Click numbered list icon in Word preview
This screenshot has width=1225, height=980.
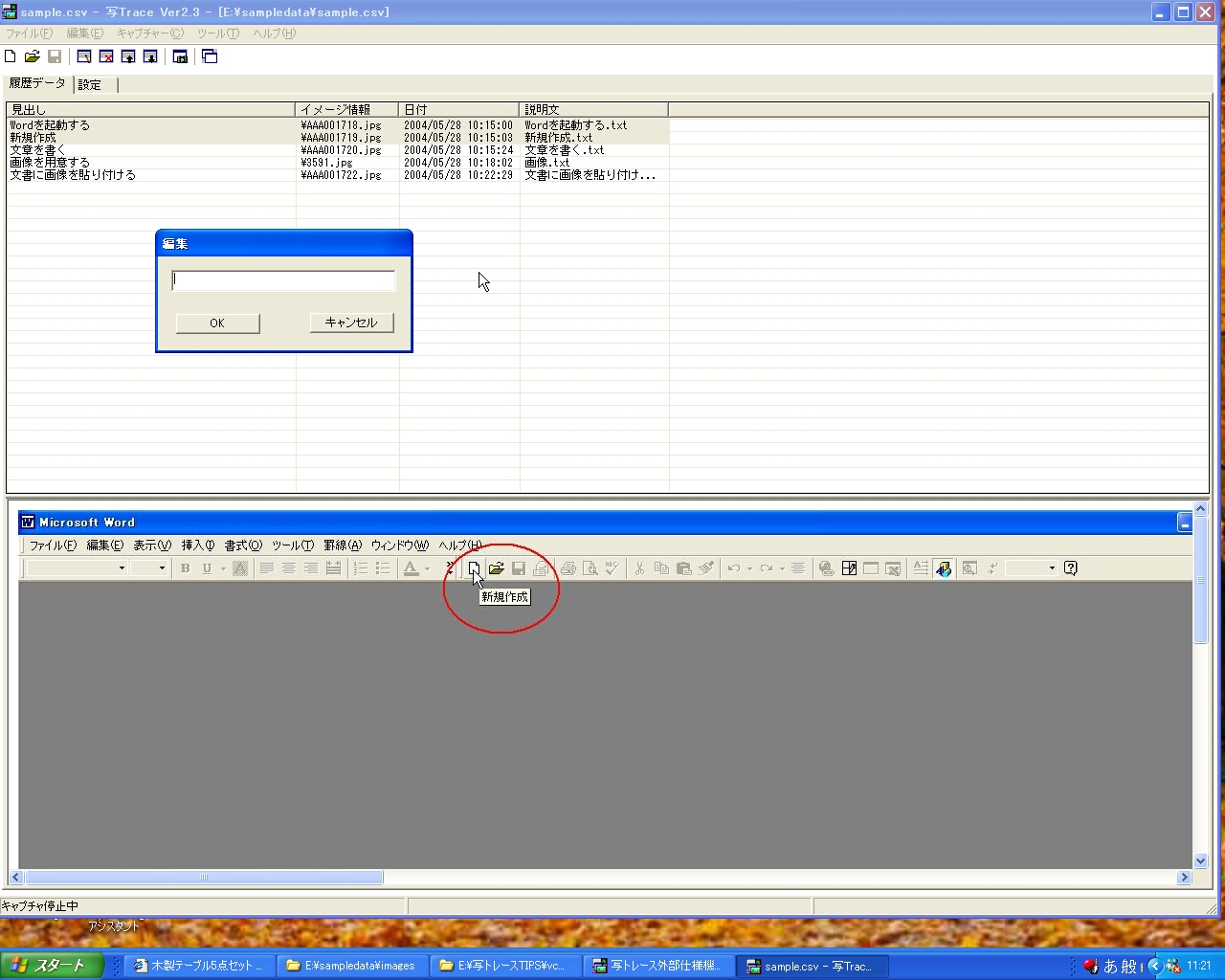tap(361, 568)
